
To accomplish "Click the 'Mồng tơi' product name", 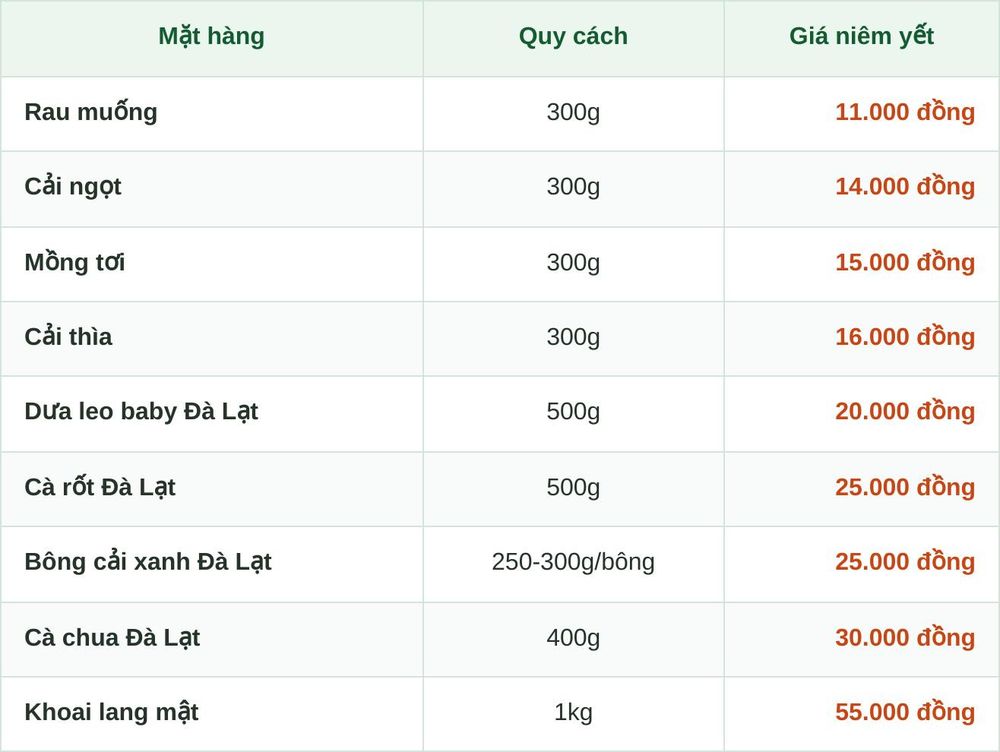I will pos(75,262).
